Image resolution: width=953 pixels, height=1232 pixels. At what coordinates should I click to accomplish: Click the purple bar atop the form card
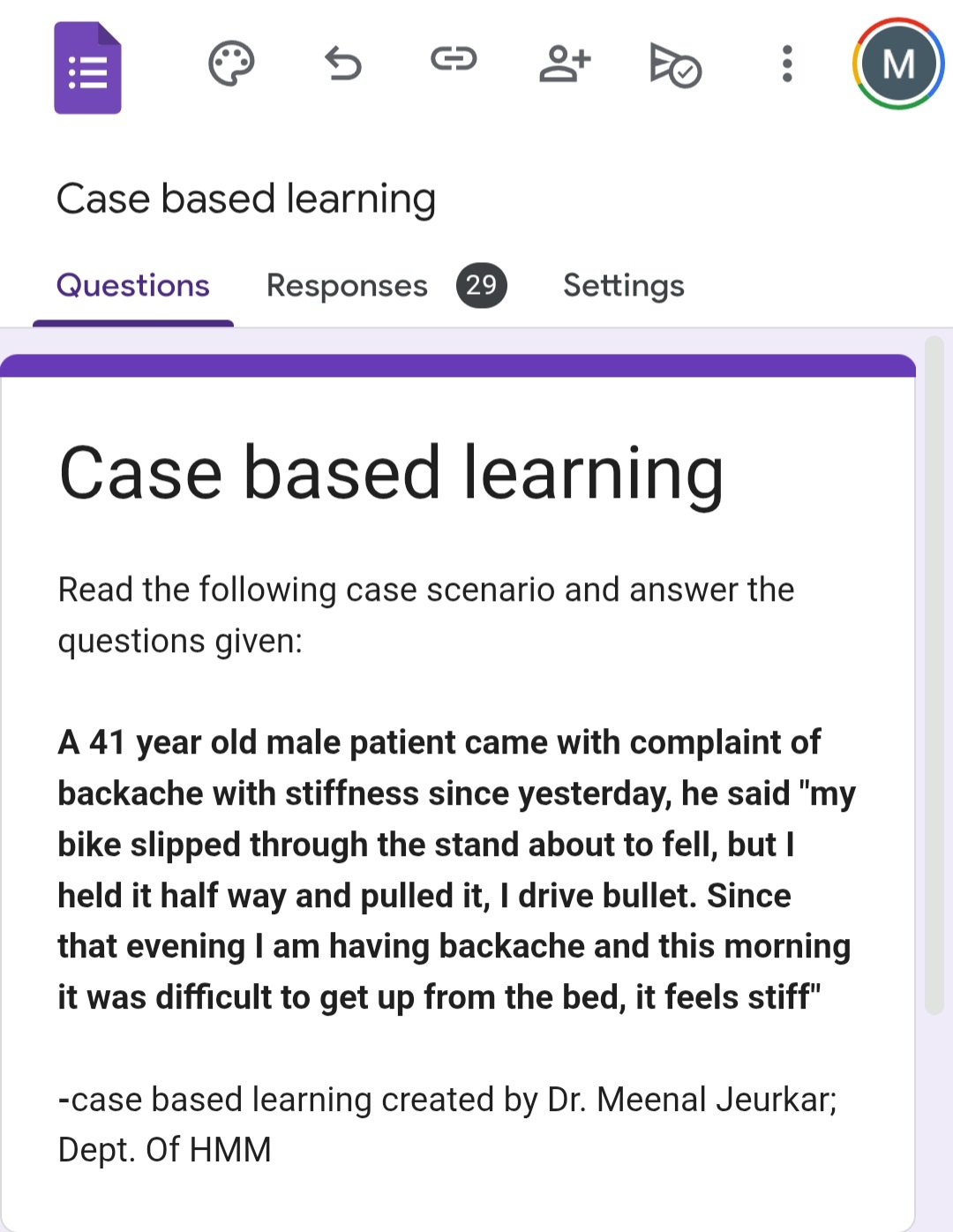[x=457, y=365]
